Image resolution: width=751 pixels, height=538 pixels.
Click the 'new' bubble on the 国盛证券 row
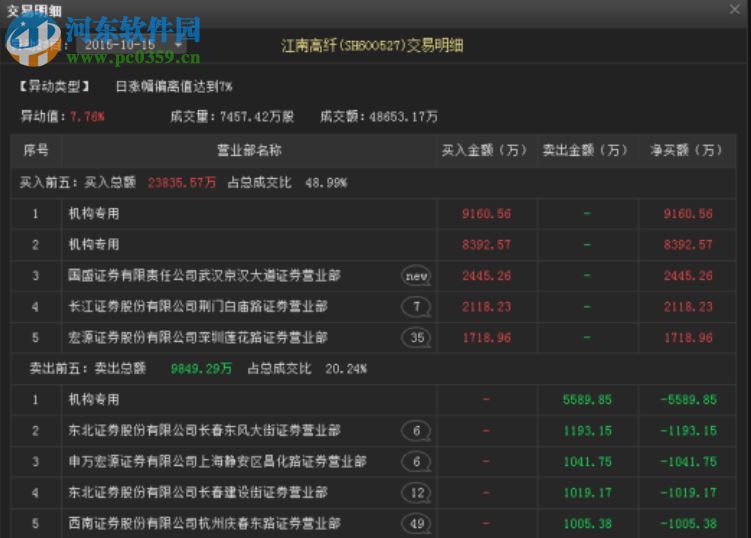(416, 276)
